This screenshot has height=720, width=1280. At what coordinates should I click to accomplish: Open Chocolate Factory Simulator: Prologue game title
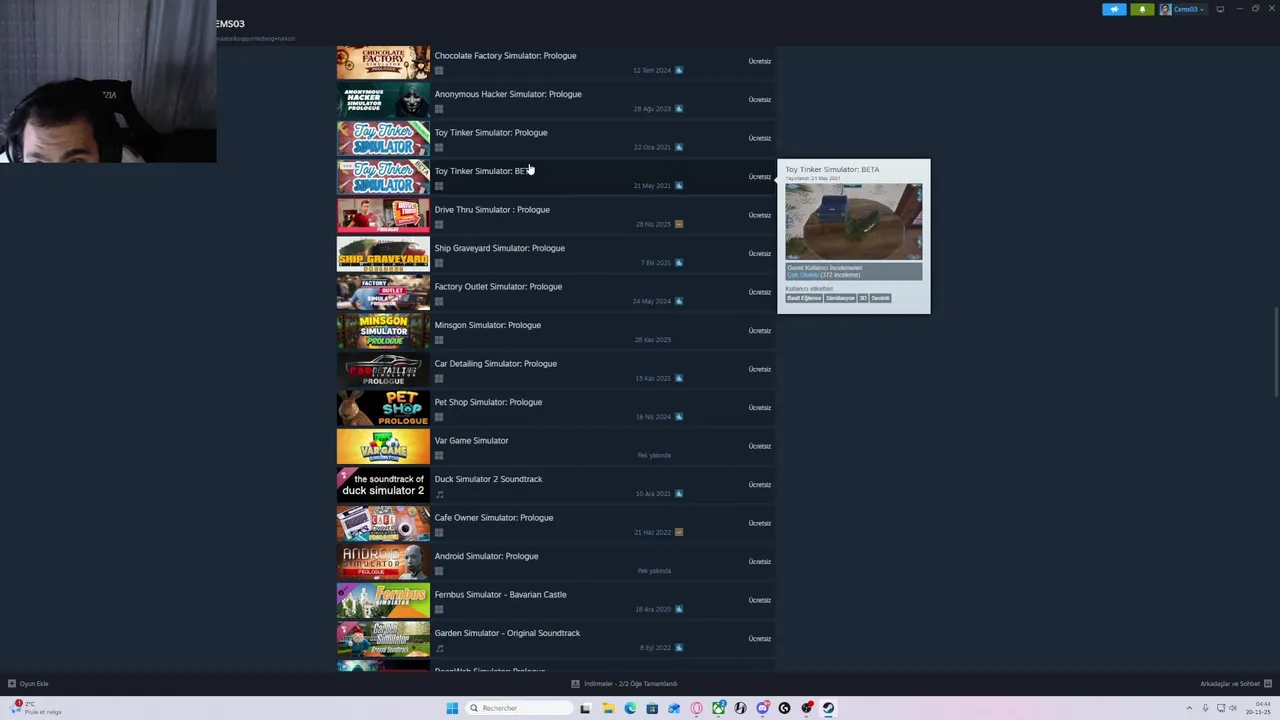click(x=505, y=56)
